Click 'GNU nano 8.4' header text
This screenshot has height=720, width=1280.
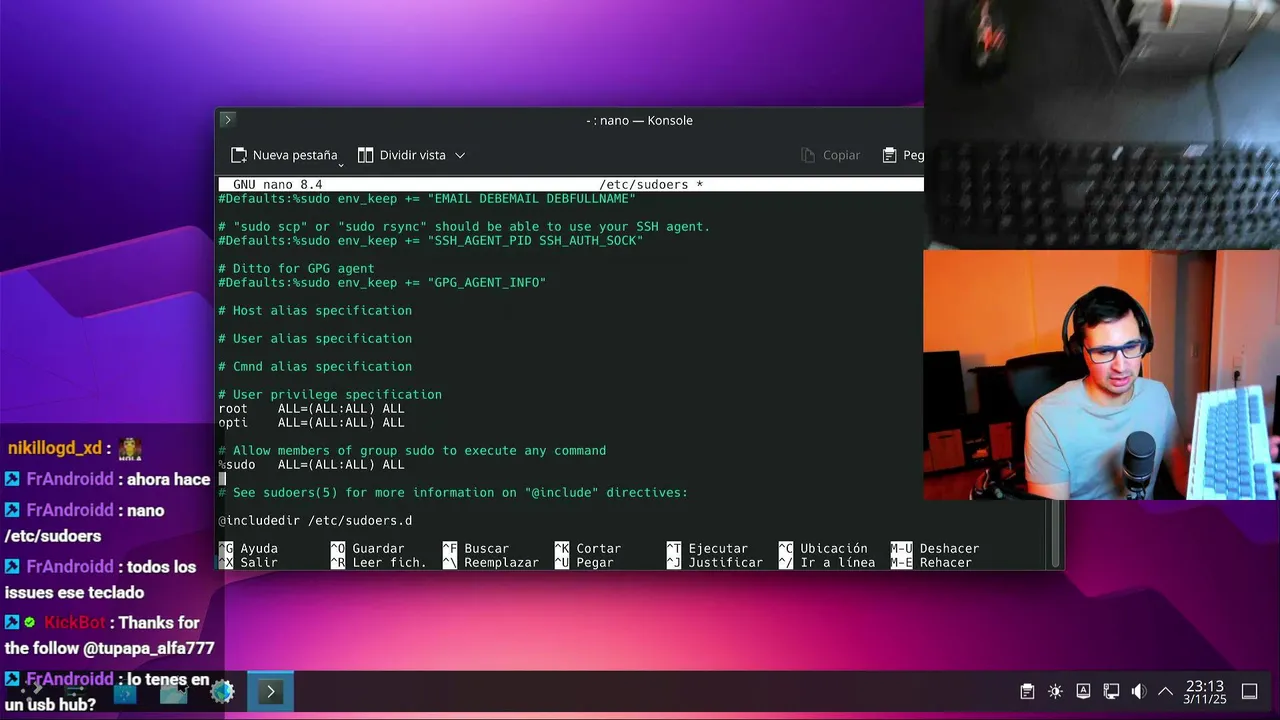[x=277, y=185]
